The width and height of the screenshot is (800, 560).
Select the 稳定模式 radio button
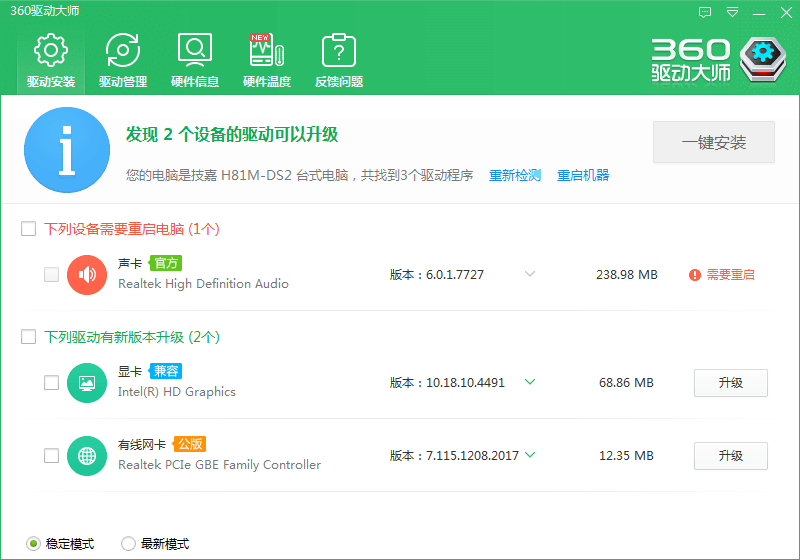pos(33,544)
